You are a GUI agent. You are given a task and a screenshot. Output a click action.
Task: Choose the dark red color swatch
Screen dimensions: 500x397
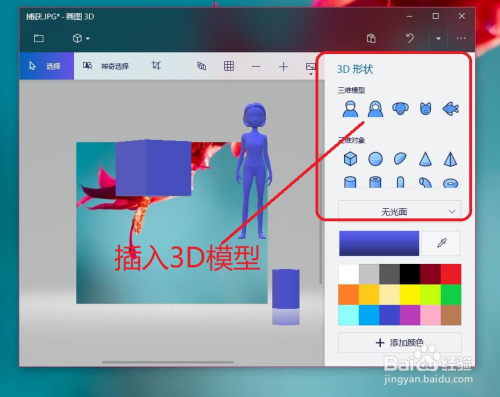click(431, 274)
